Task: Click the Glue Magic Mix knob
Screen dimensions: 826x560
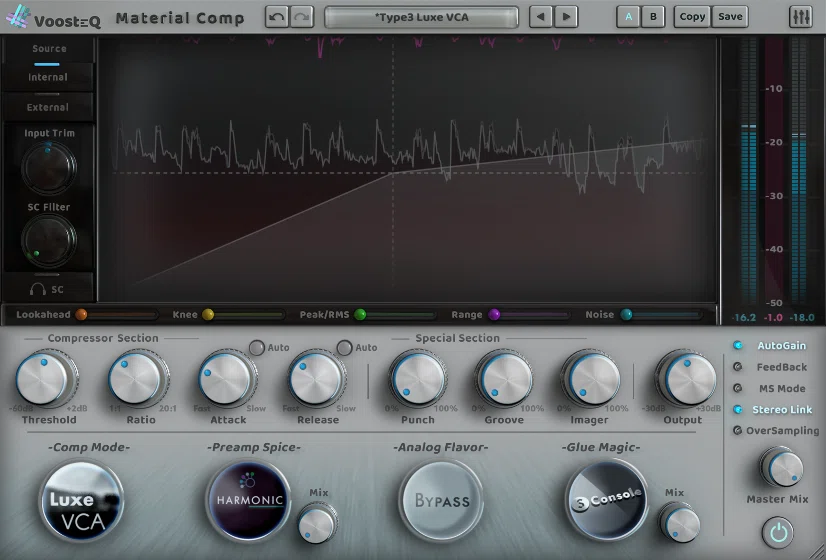Action: point(680,523)
